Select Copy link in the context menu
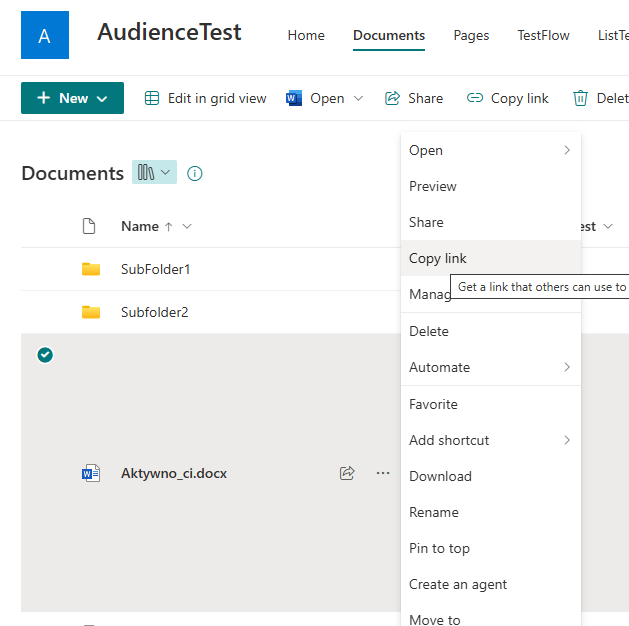The image size is (629, 626). [x=438, y=258]
